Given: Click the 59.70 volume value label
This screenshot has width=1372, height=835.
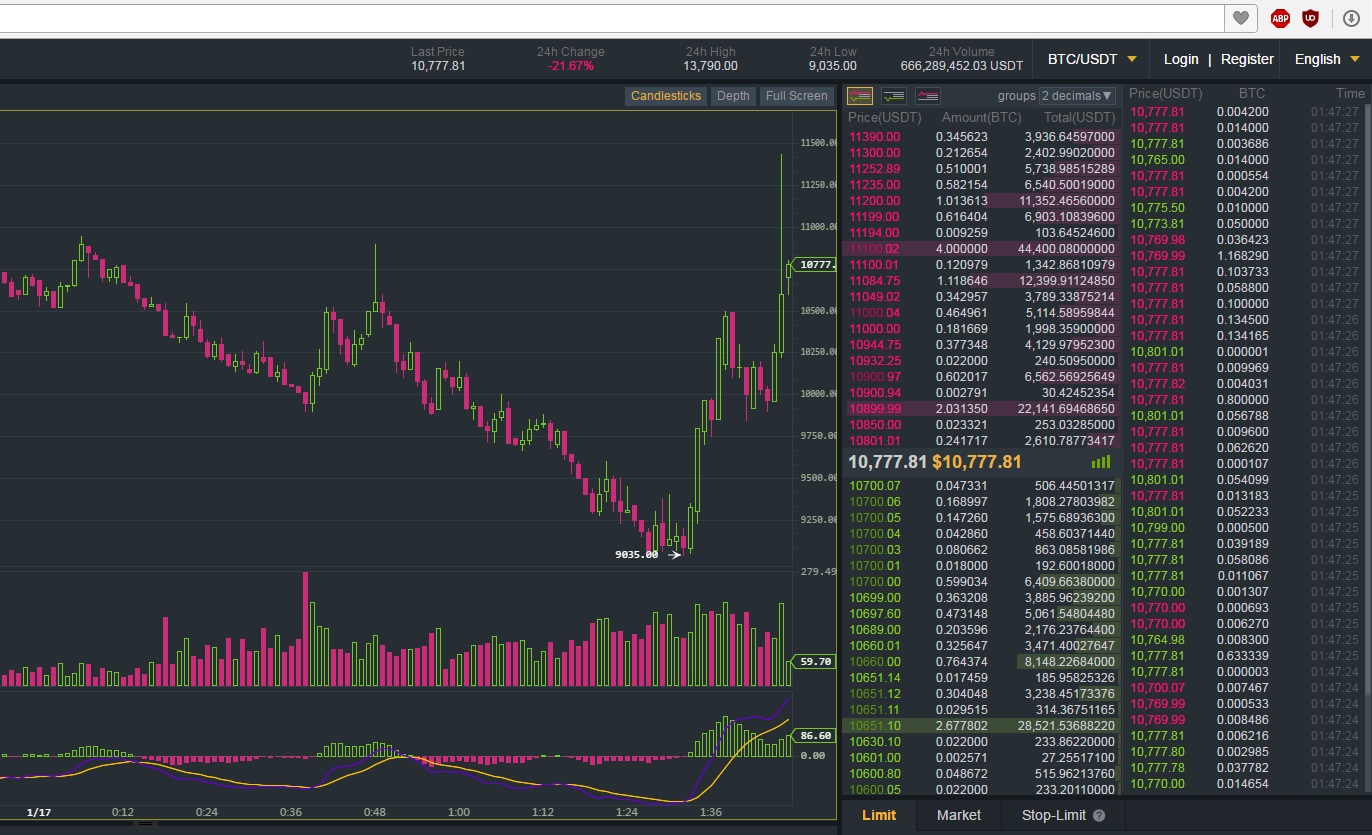Looking at the screenshot, I should tap(816, 661).
